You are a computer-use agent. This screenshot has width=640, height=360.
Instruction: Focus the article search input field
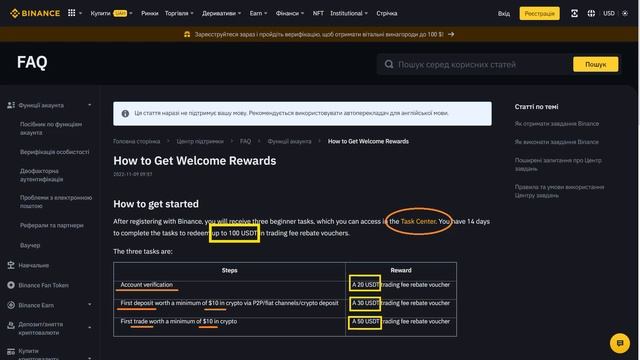click(x=476, y=64)
